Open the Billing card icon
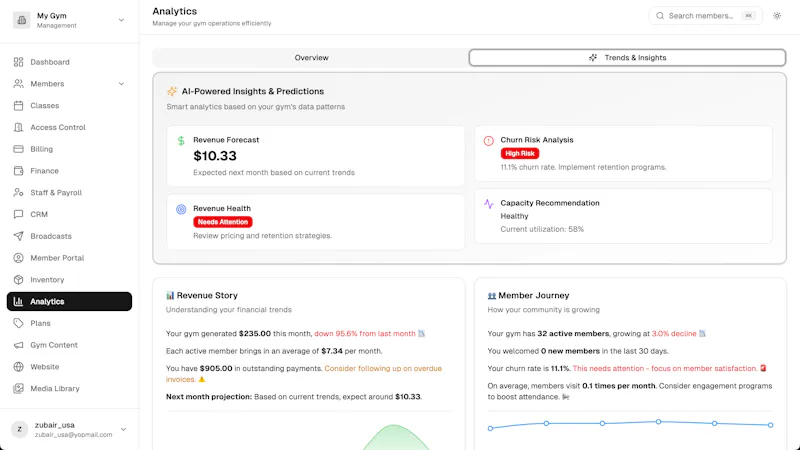This screenshot has width=800, height=450. pyautogui.click(x=18, y=149)
